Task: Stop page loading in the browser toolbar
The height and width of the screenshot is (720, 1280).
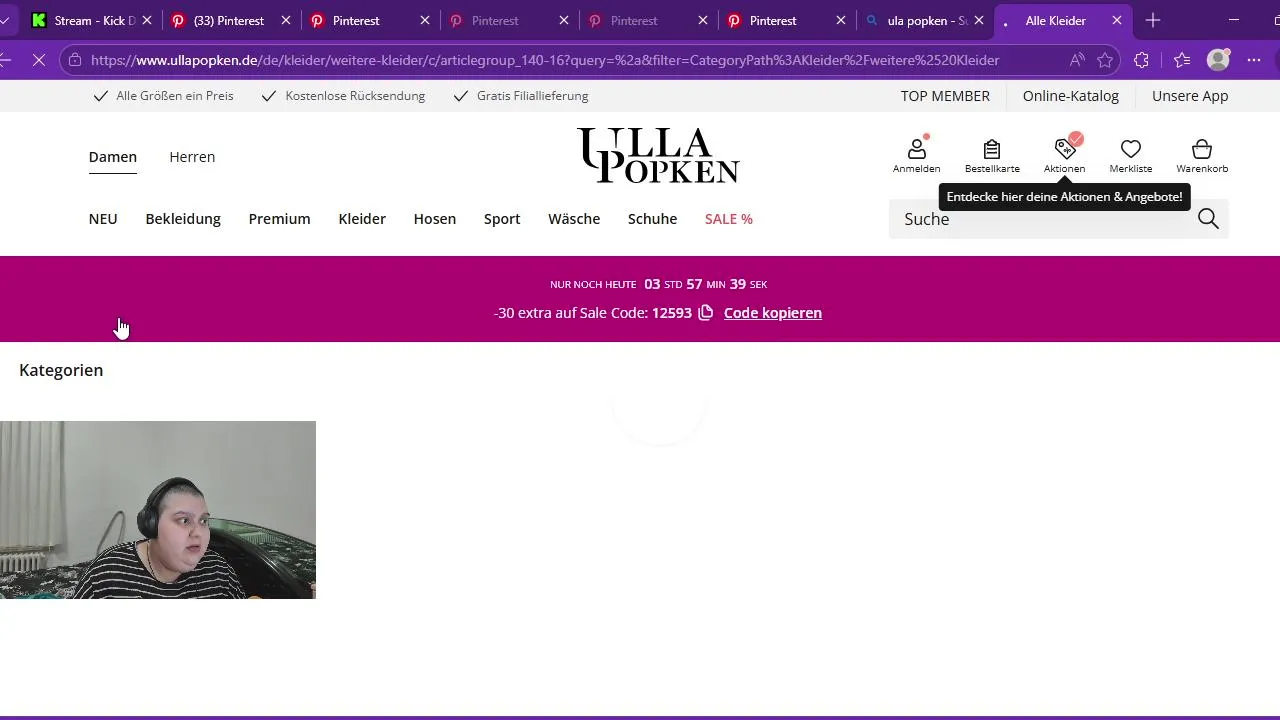Action: (x=38, y=60)
